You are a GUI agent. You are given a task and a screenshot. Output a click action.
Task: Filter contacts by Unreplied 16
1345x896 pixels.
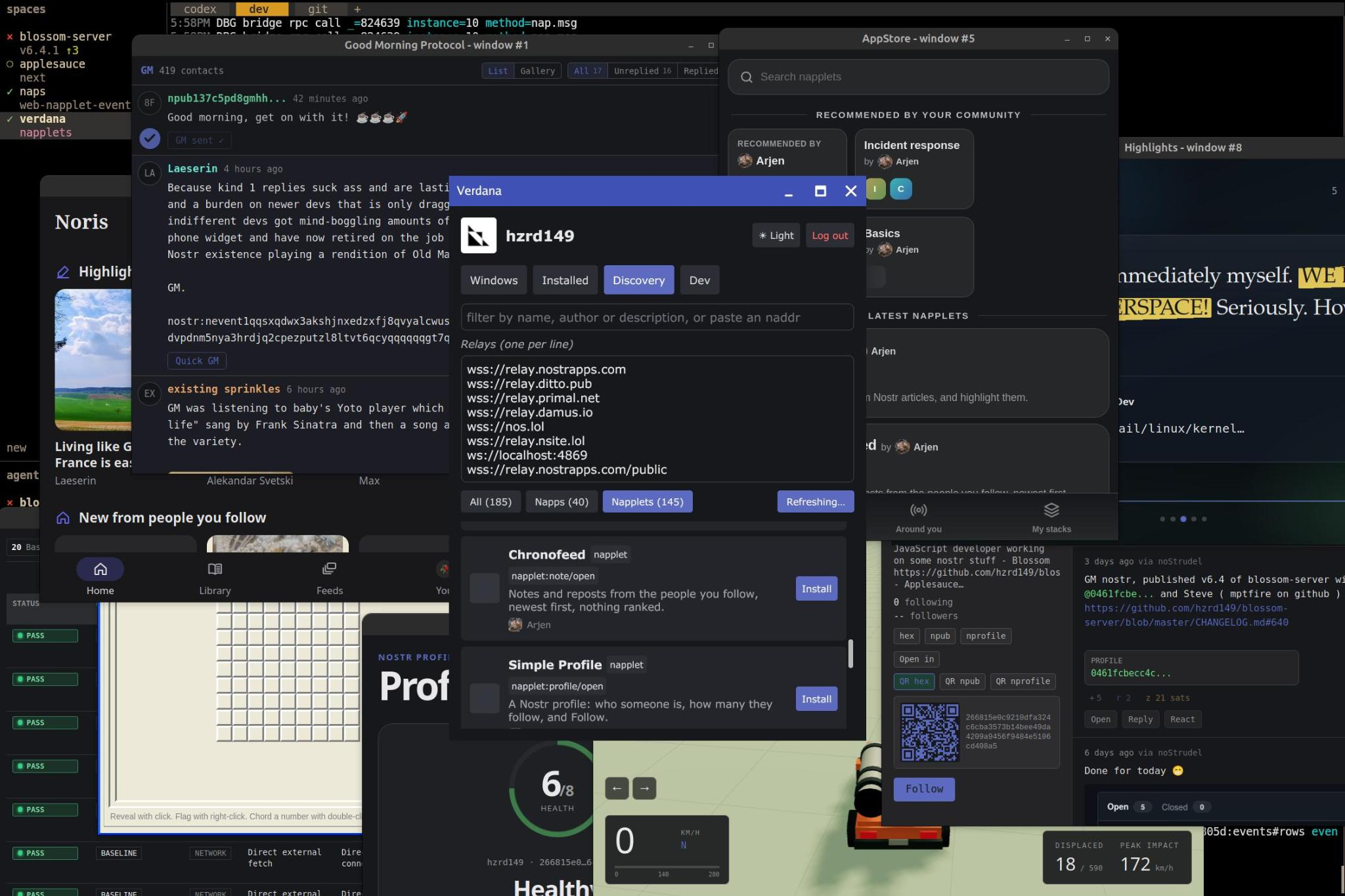tap(642, 71)
